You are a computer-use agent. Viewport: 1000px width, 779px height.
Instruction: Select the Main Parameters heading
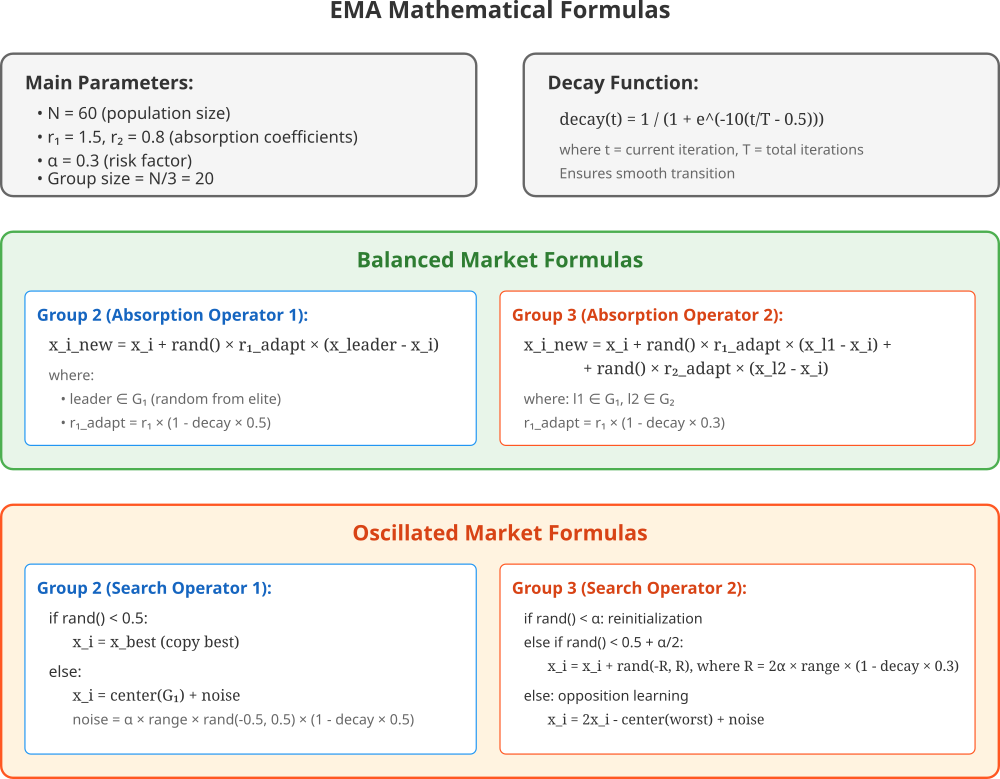[109, 83]
